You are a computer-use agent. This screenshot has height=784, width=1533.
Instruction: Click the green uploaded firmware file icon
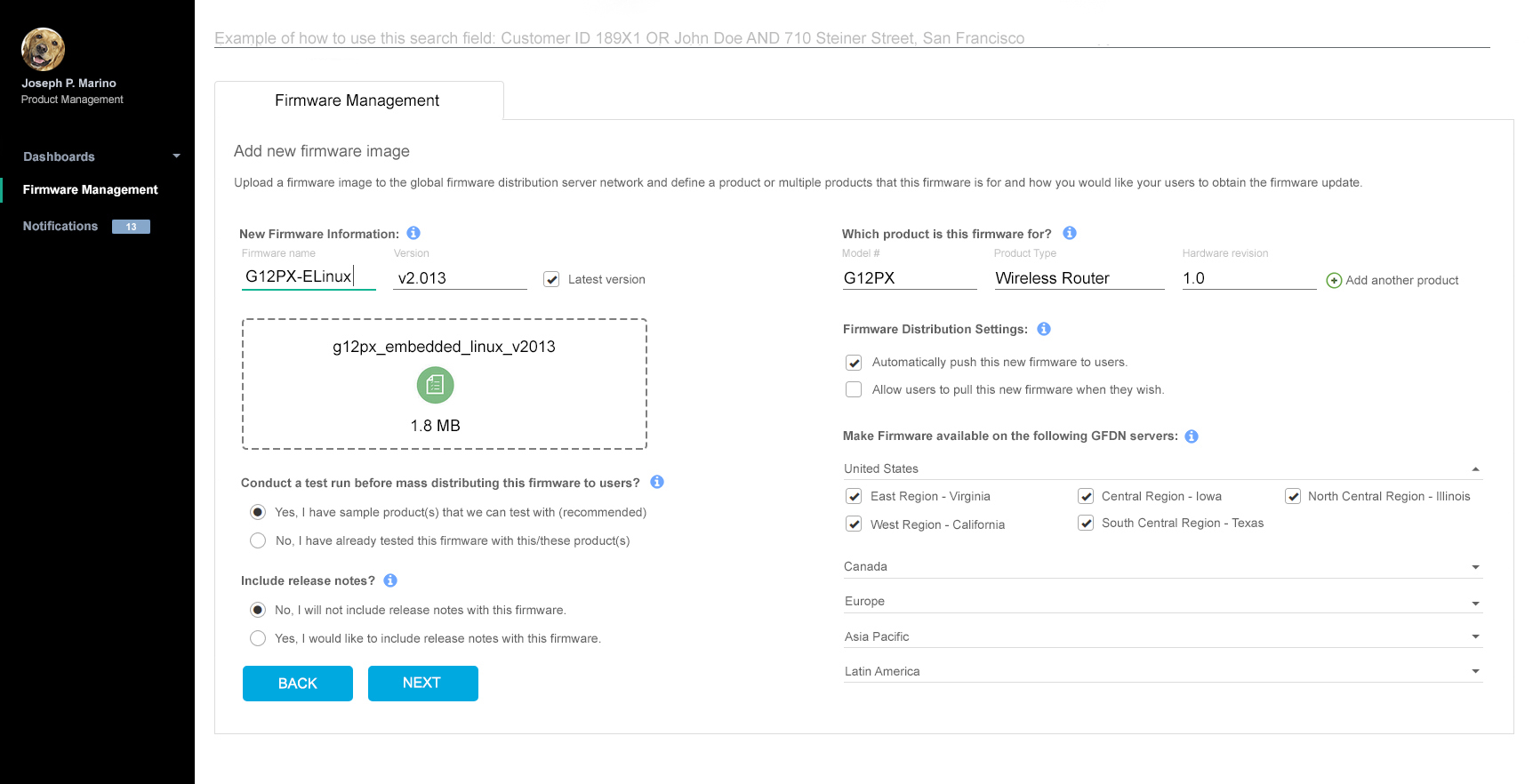(x=435, y=385)
